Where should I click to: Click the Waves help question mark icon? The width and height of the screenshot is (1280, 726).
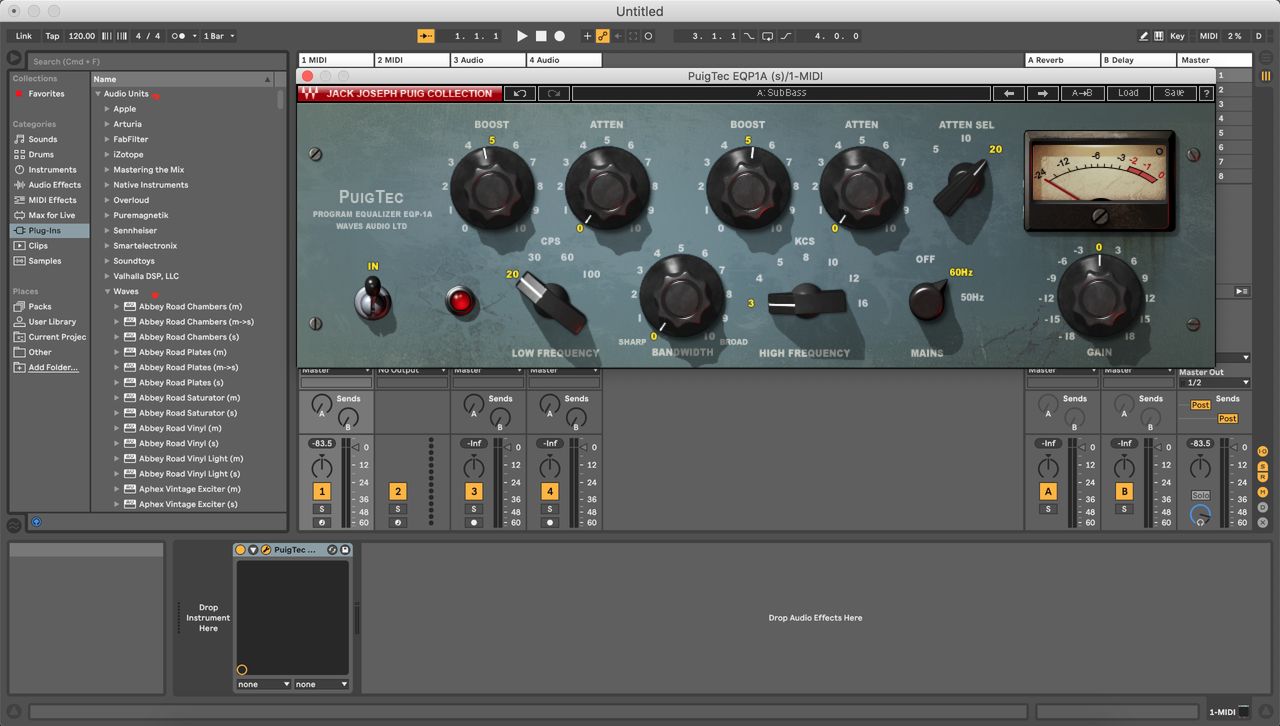1206,93
